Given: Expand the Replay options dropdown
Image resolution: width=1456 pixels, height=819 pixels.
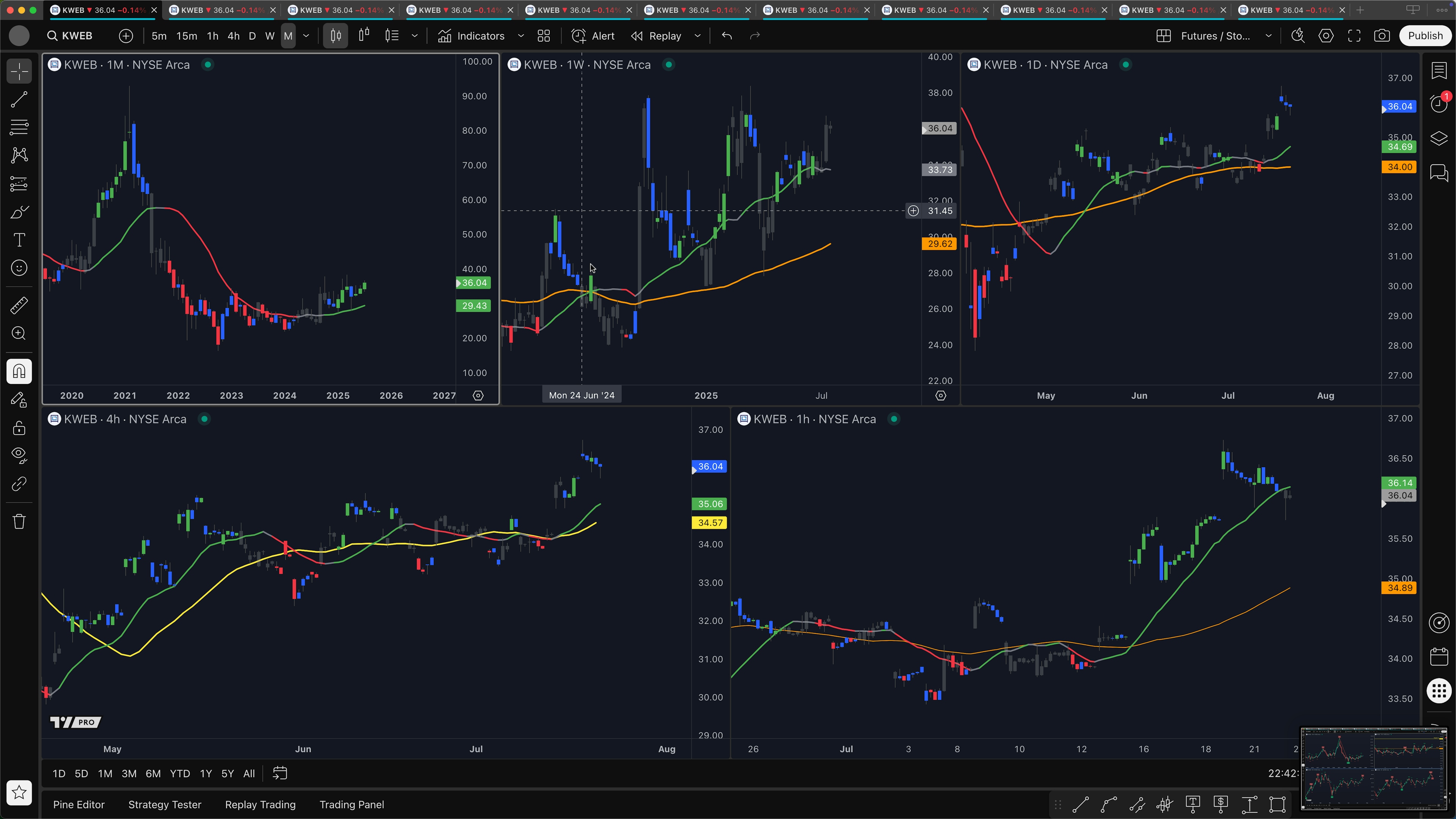Looking at the screenshot, I should (x=698, y=36).
